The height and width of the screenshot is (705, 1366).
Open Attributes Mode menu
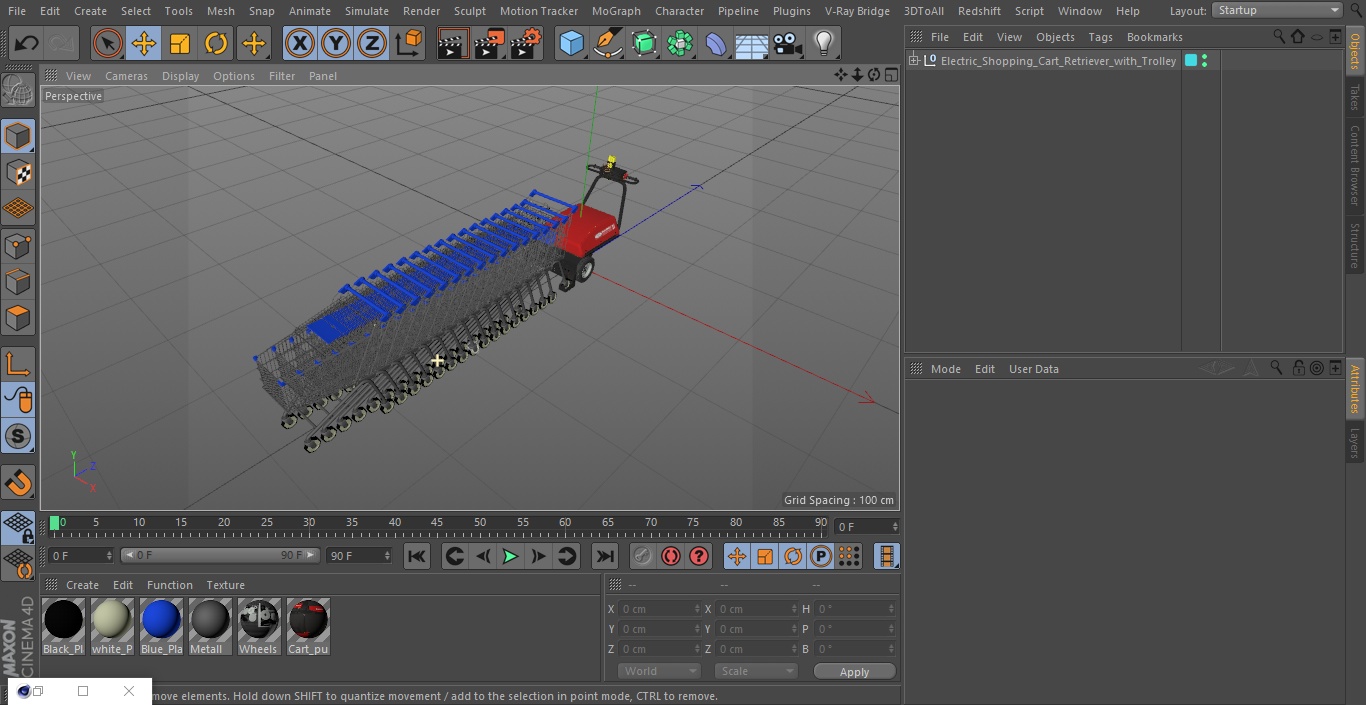click(945, 369)
